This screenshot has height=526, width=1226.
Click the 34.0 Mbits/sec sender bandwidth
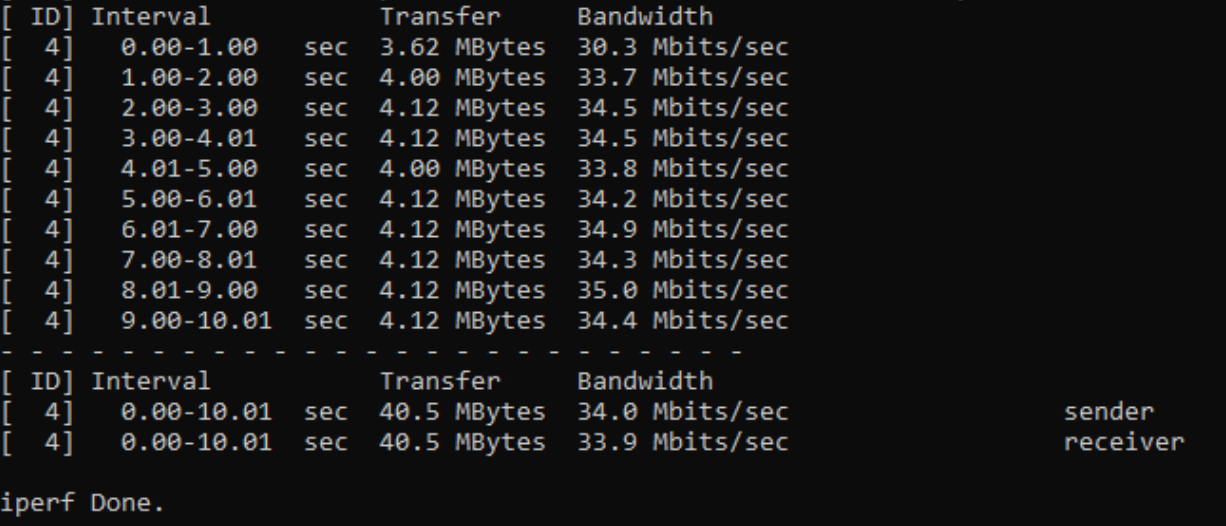(x=683, y=411)
